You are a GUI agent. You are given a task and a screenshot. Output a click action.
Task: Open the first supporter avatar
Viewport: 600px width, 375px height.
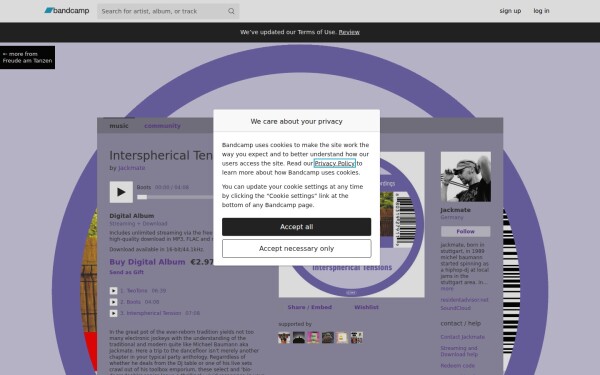[x=284, y=338]
